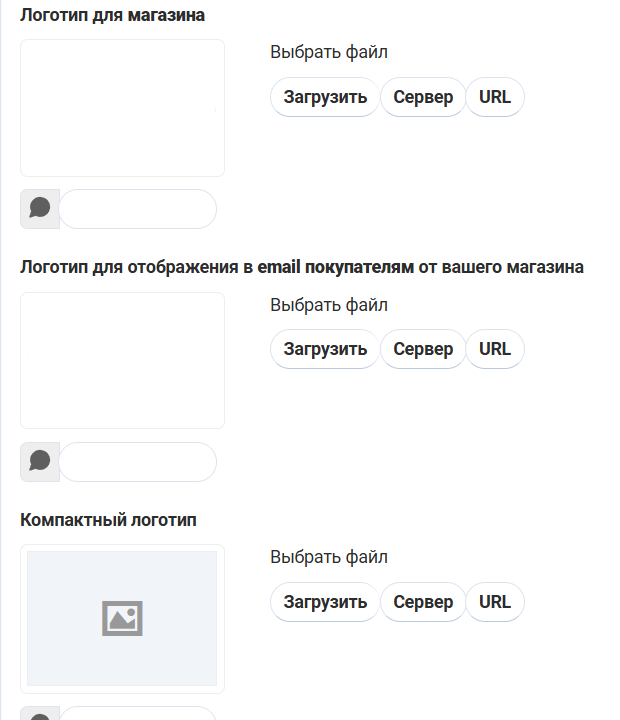Click empty store logo preview box
The image size is (620, 720).
click(x=122, y=108)
